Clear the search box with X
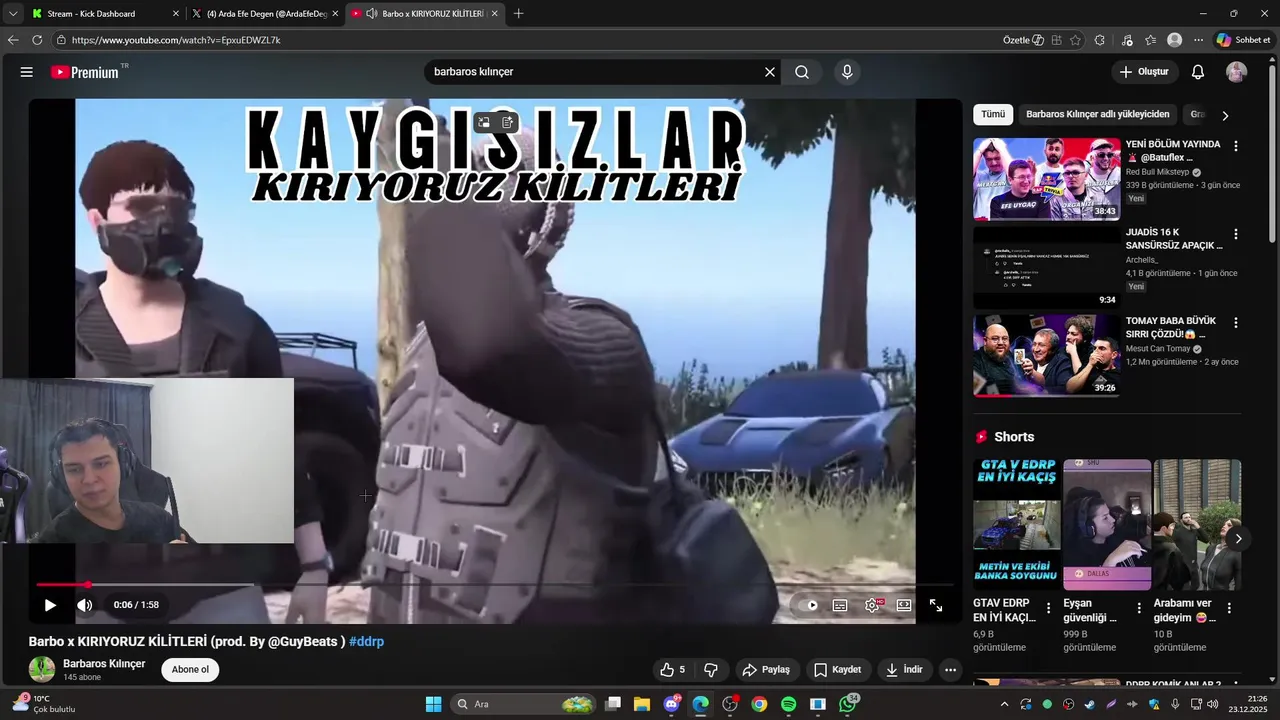This screenshot has height=720, width=1280. pos(770,72)
